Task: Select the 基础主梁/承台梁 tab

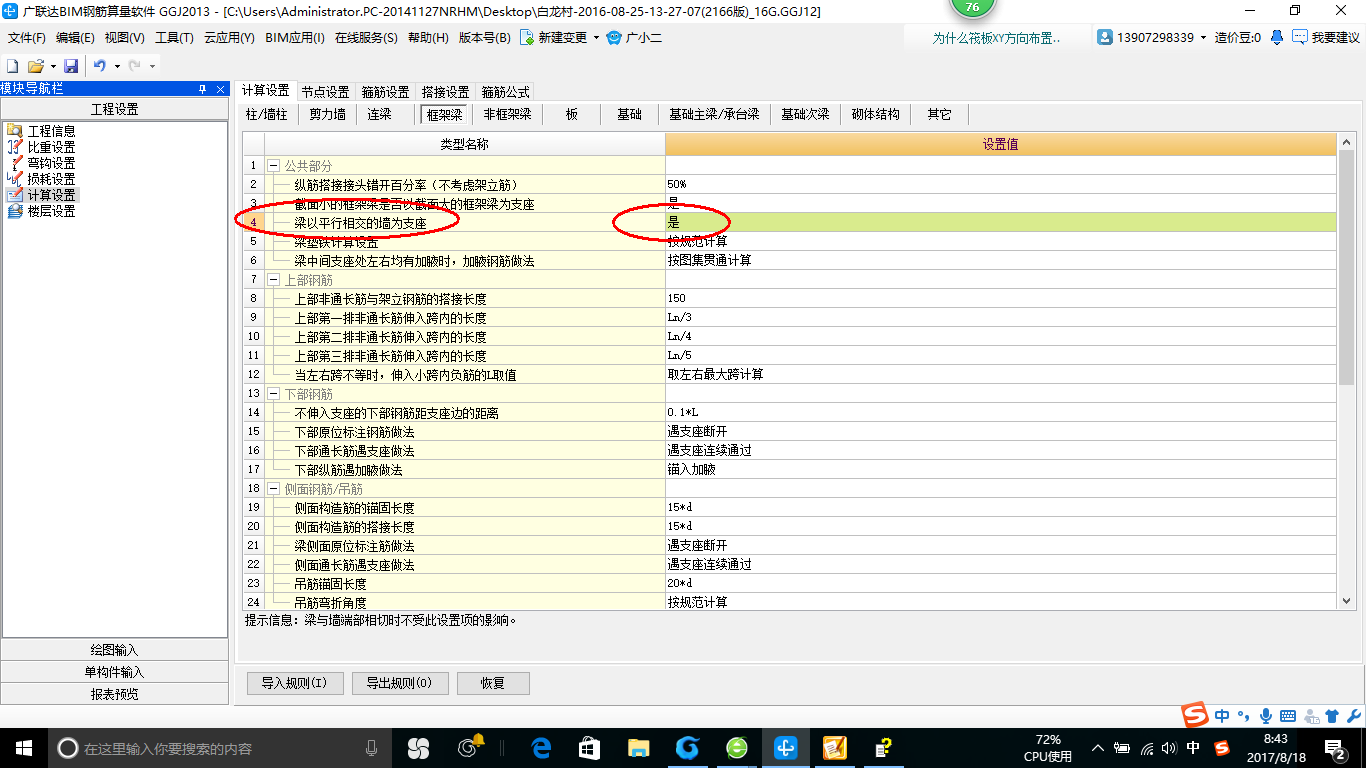Action: tap(714, 114)
